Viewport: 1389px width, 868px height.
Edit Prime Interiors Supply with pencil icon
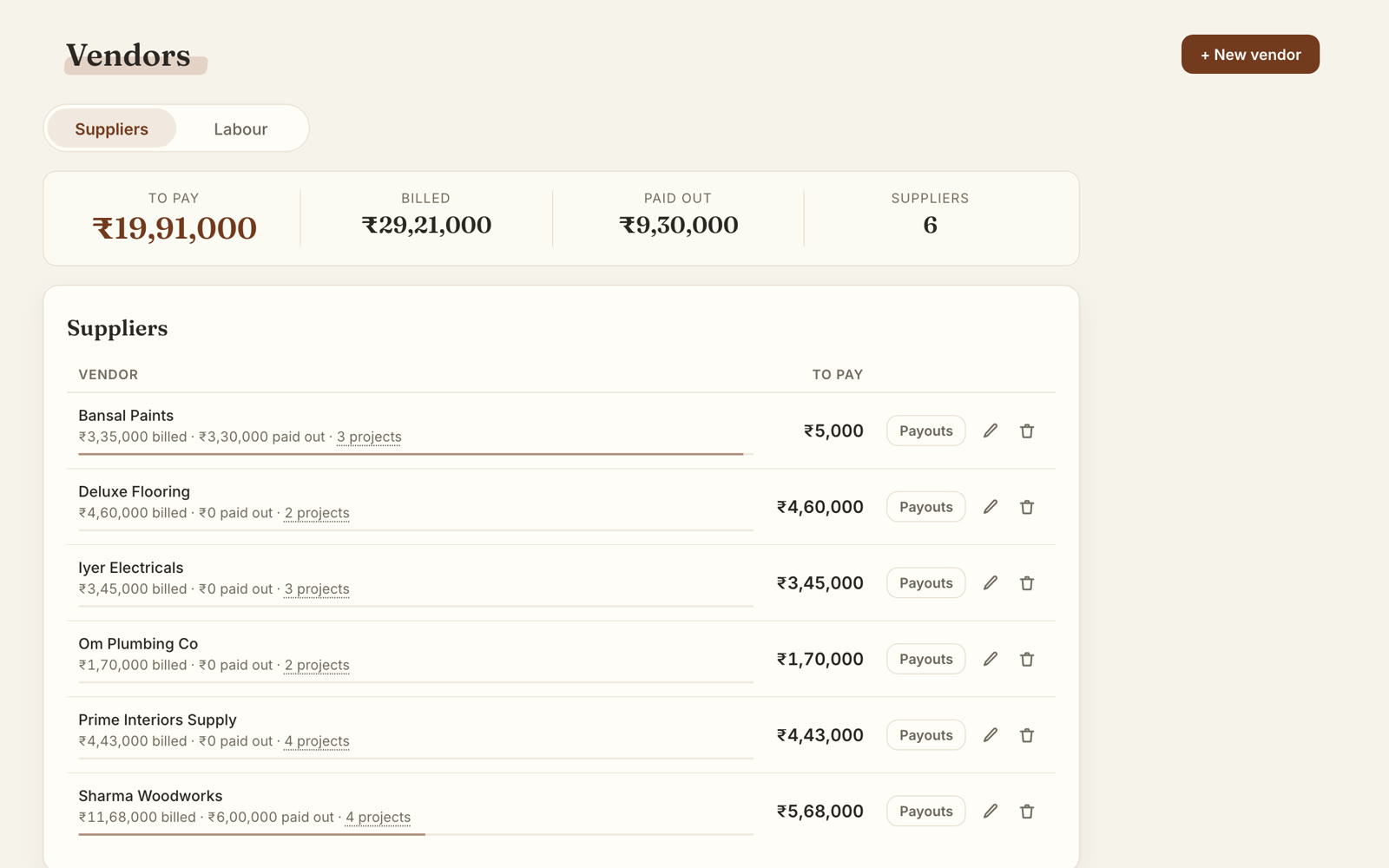[x=991, y=735]
